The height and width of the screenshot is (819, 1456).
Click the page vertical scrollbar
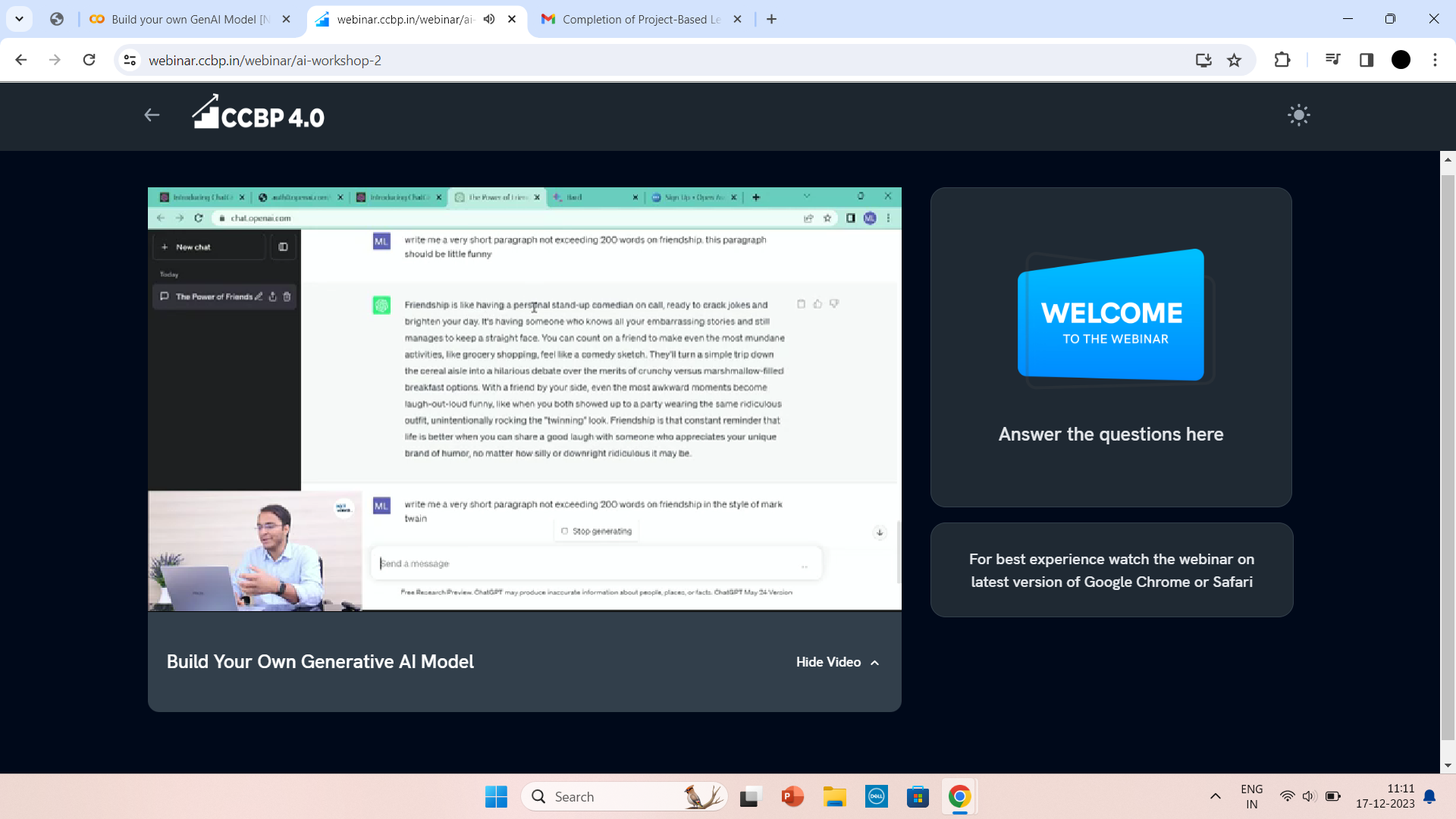(1448, 455)
